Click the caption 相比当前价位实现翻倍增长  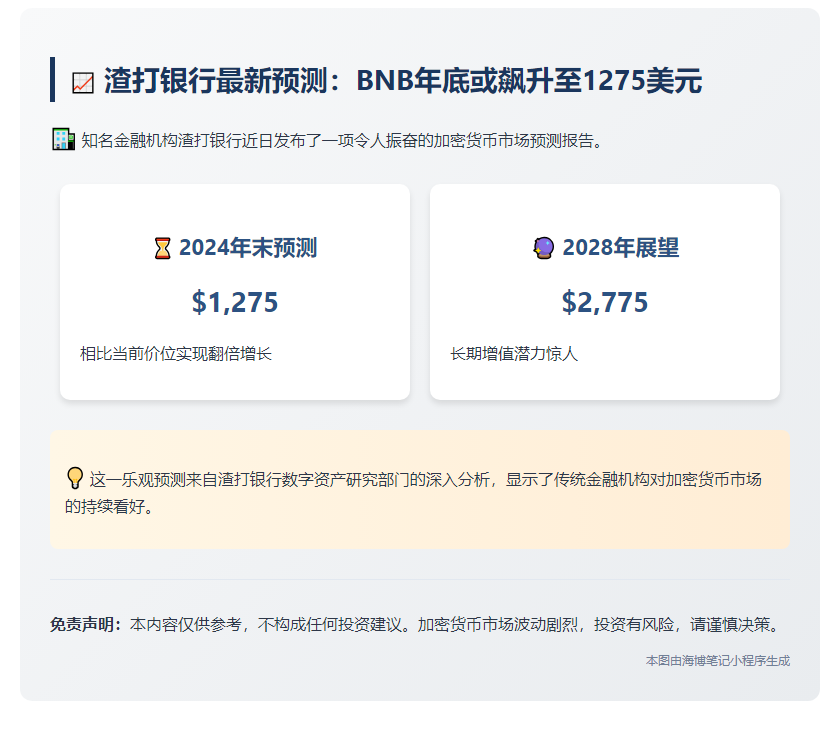coord(176,354)
